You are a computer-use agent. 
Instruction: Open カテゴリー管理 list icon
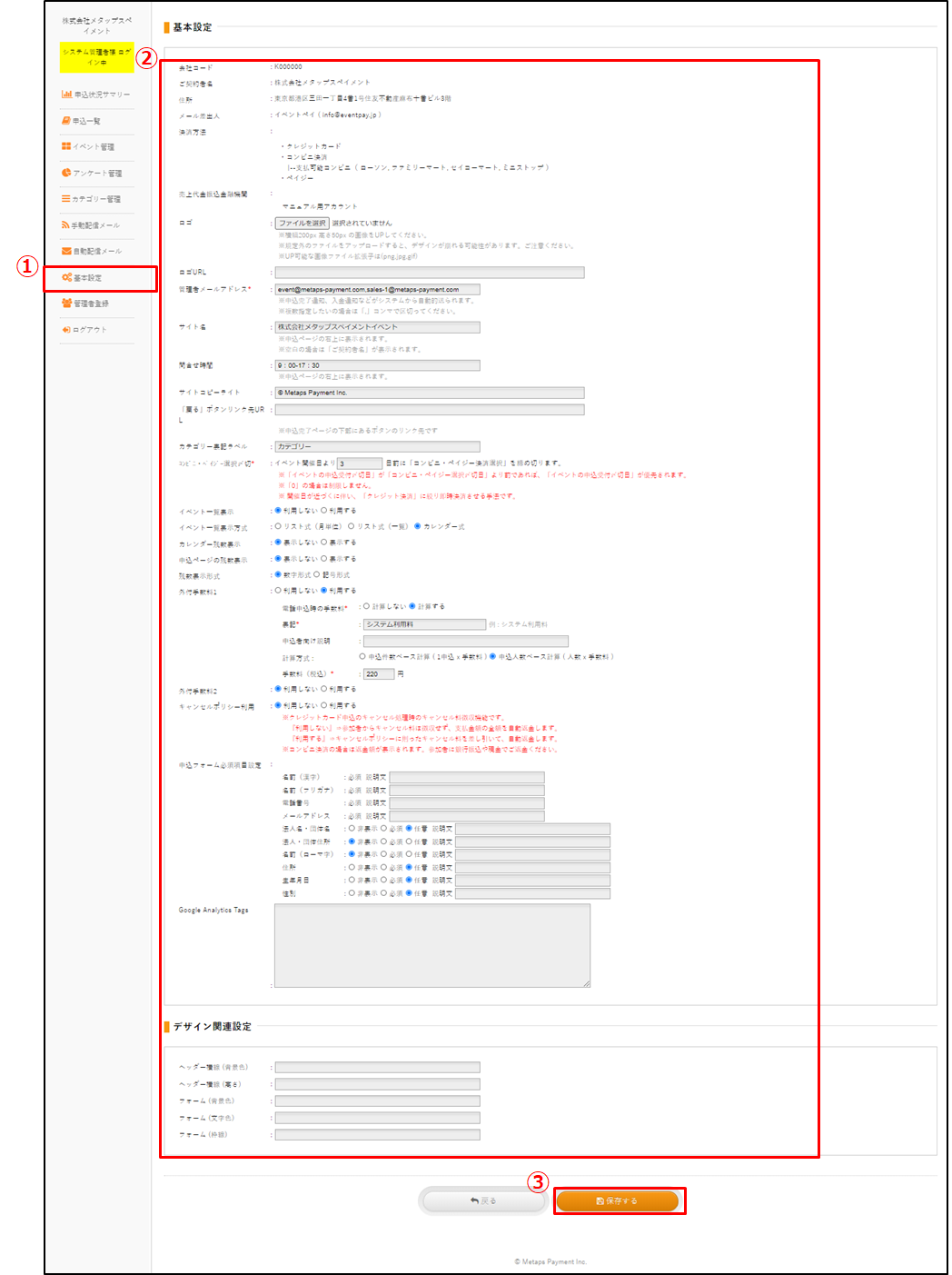point(66,198)
